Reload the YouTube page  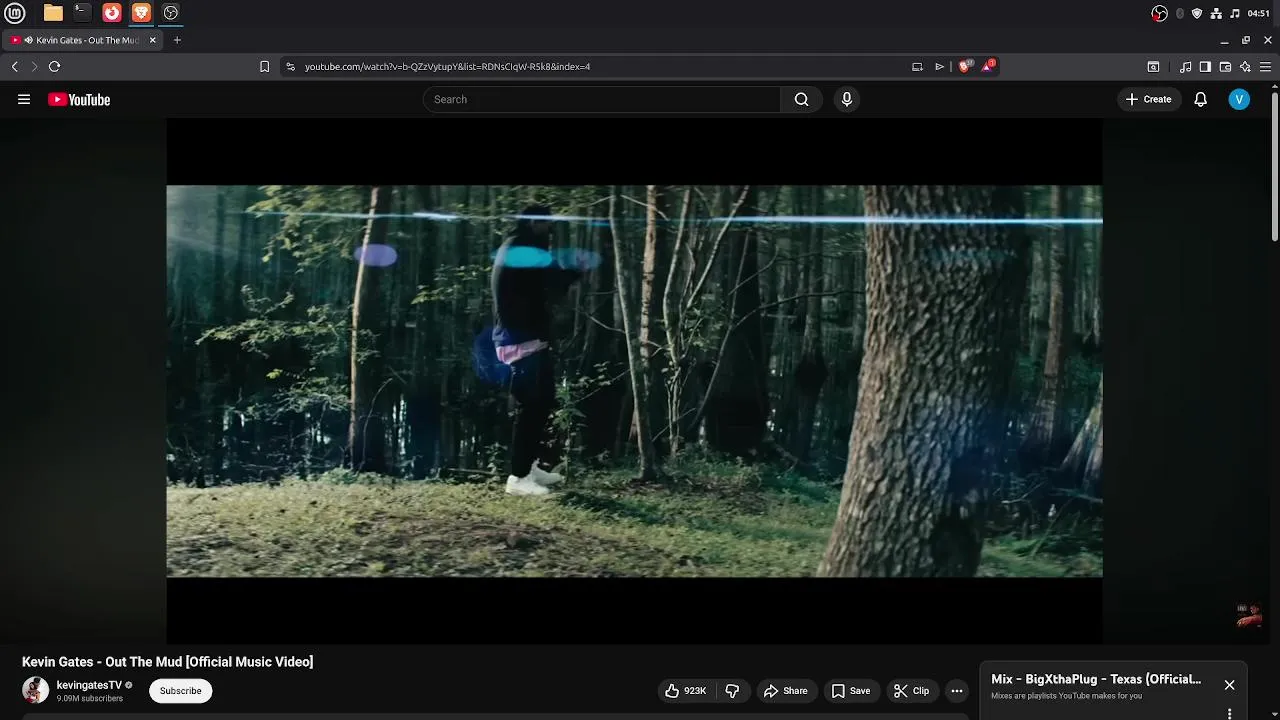(54, 66)
